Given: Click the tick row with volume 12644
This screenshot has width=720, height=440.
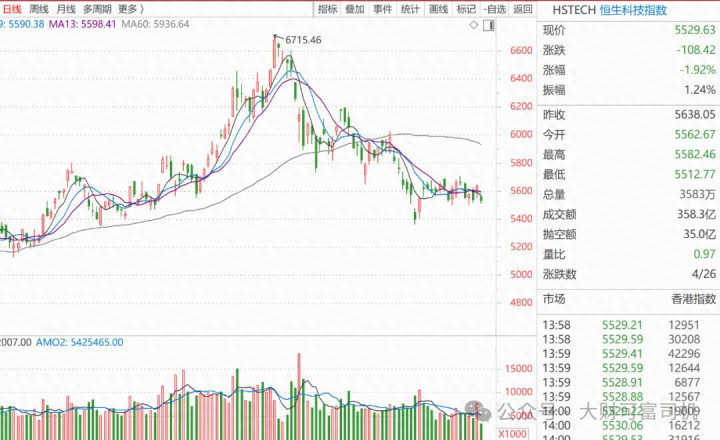Looking at the screenshot, I should coord(621,368).
